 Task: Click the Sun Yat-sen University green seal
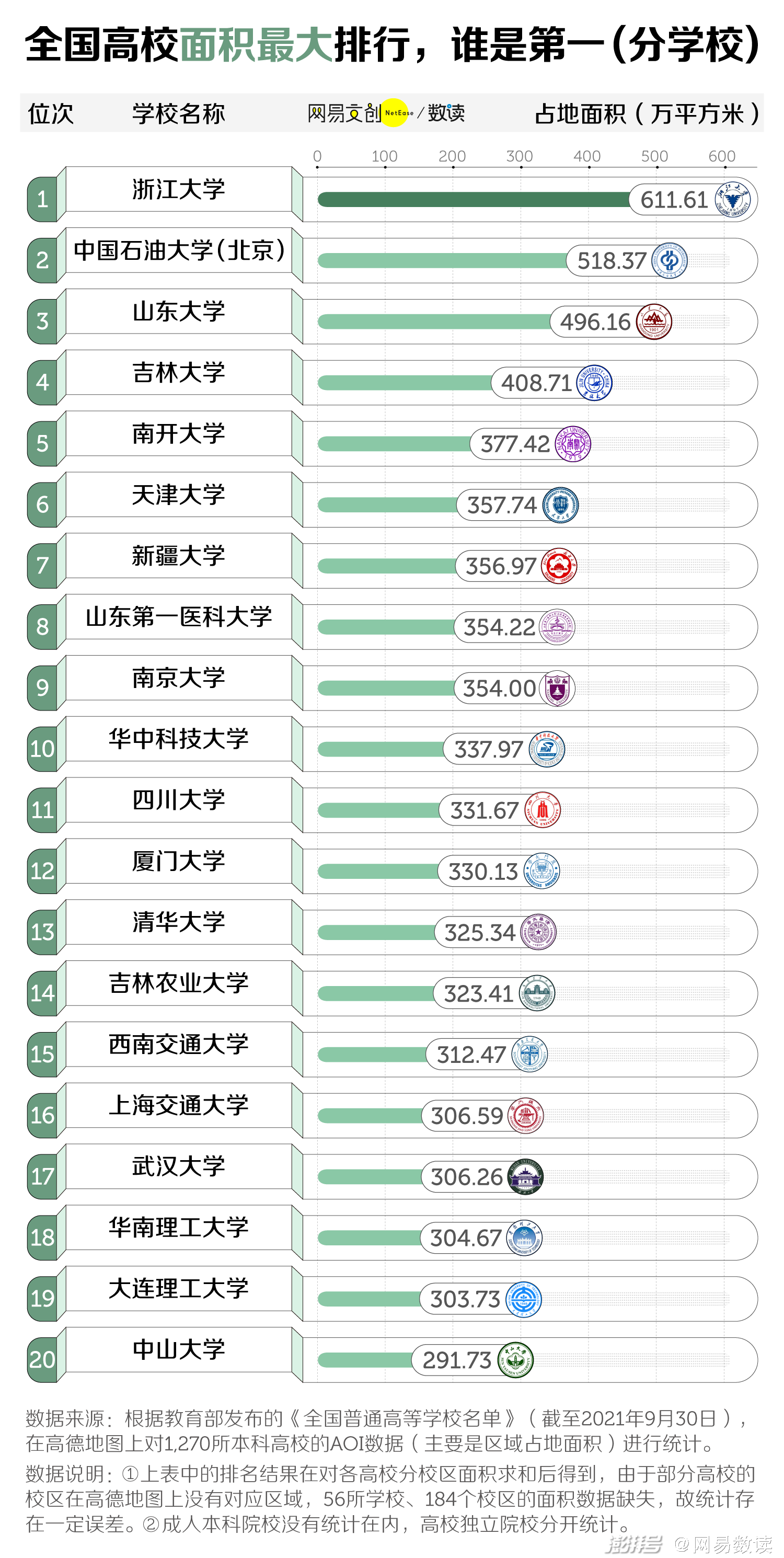(516, 1360)
